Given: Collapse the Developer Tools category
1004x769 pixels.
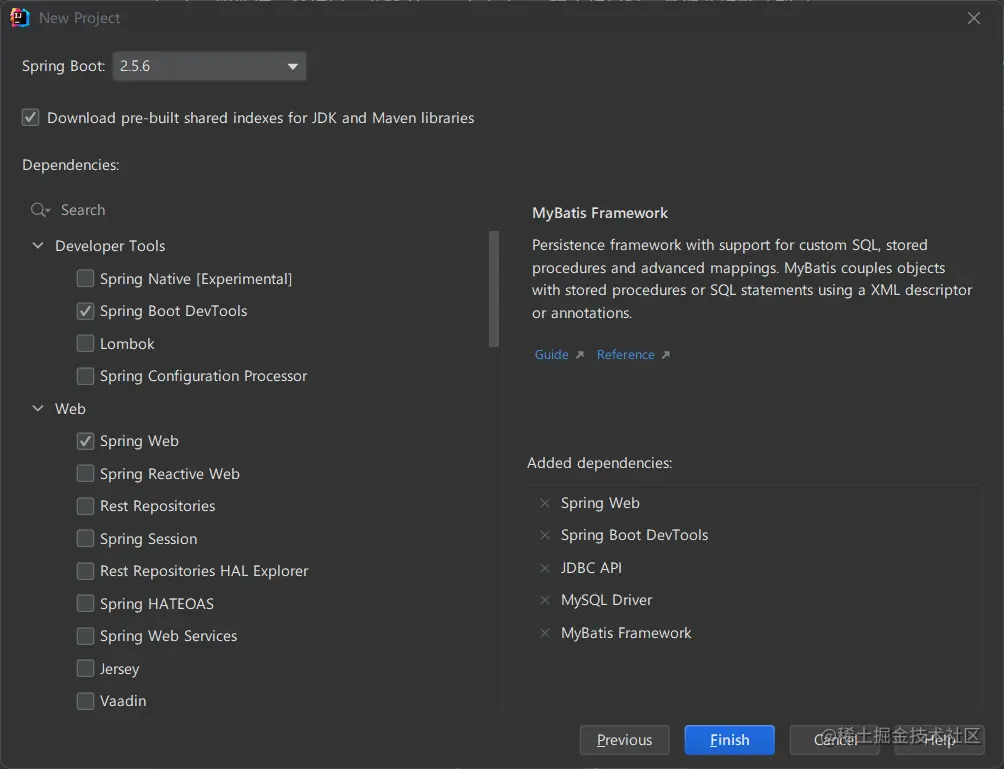Looking at the screenshot, I should pos(38,246).
